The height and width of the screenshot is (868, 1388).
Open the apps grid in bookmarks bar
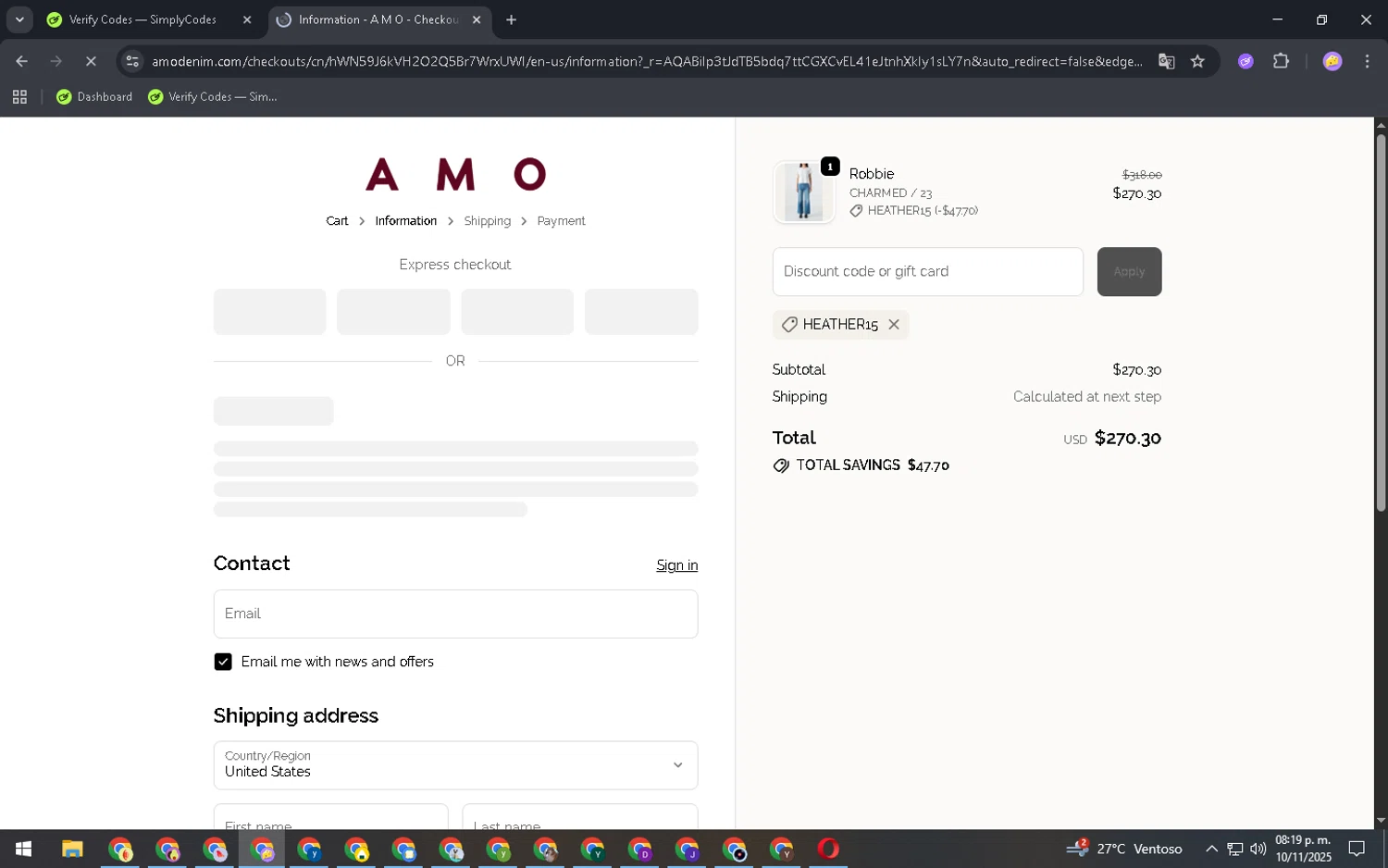click(19, 96)
